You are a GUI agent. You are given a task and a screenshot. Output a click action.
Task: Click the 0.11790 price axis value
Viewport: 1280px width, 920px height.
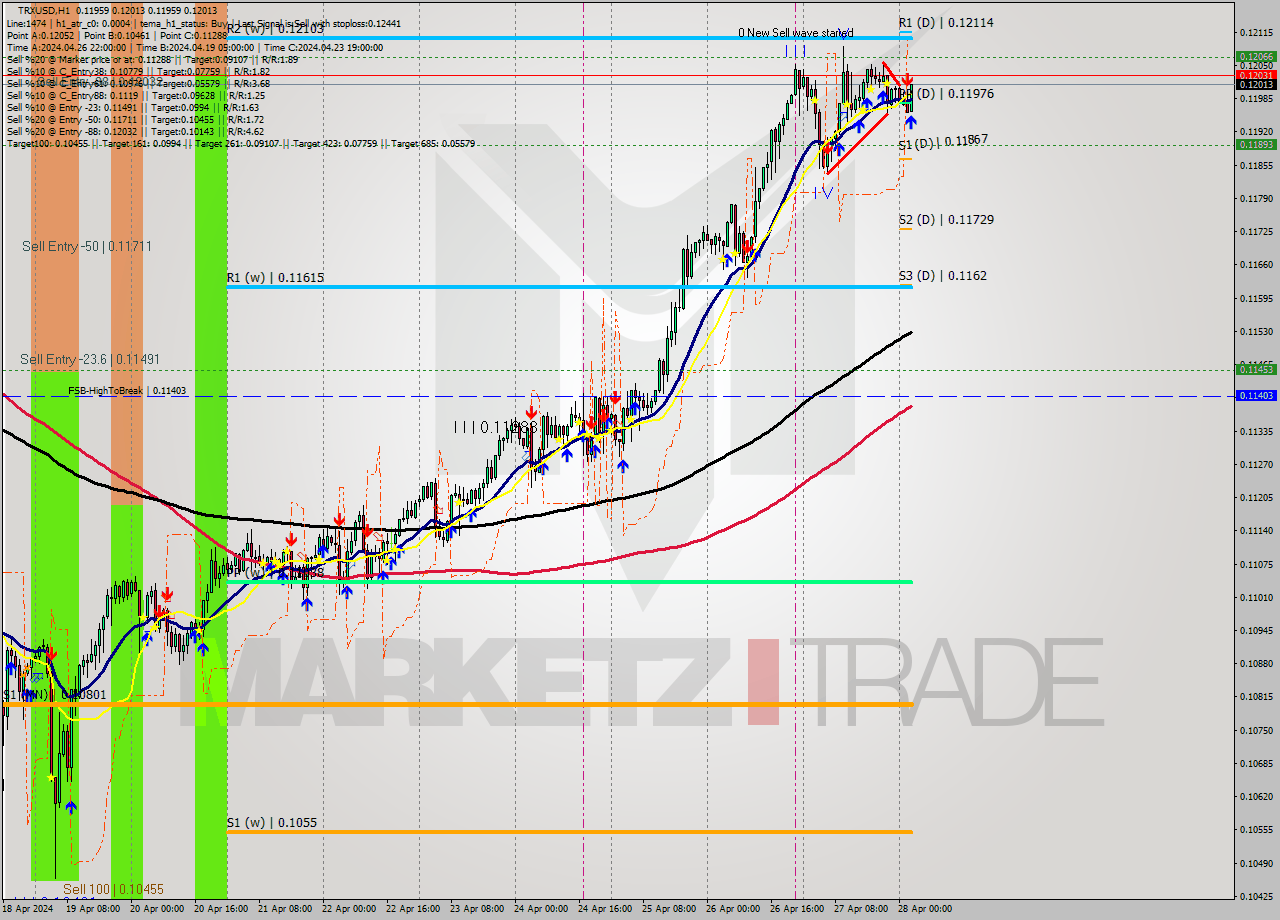click(x=1256, y=198)
